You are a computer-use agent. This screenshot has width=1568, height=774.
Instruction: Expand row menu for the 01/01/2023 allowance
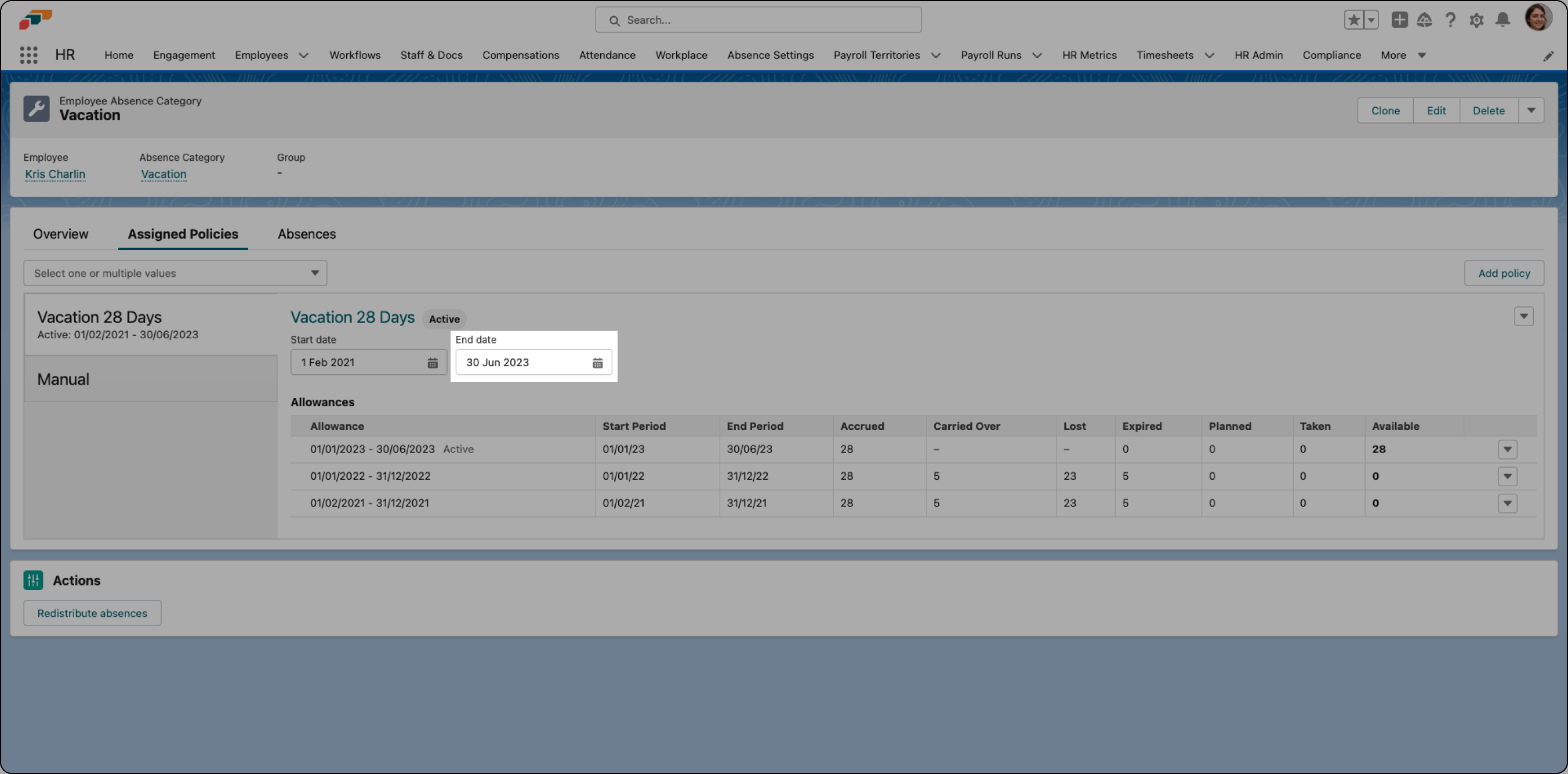pos(1507,450)
